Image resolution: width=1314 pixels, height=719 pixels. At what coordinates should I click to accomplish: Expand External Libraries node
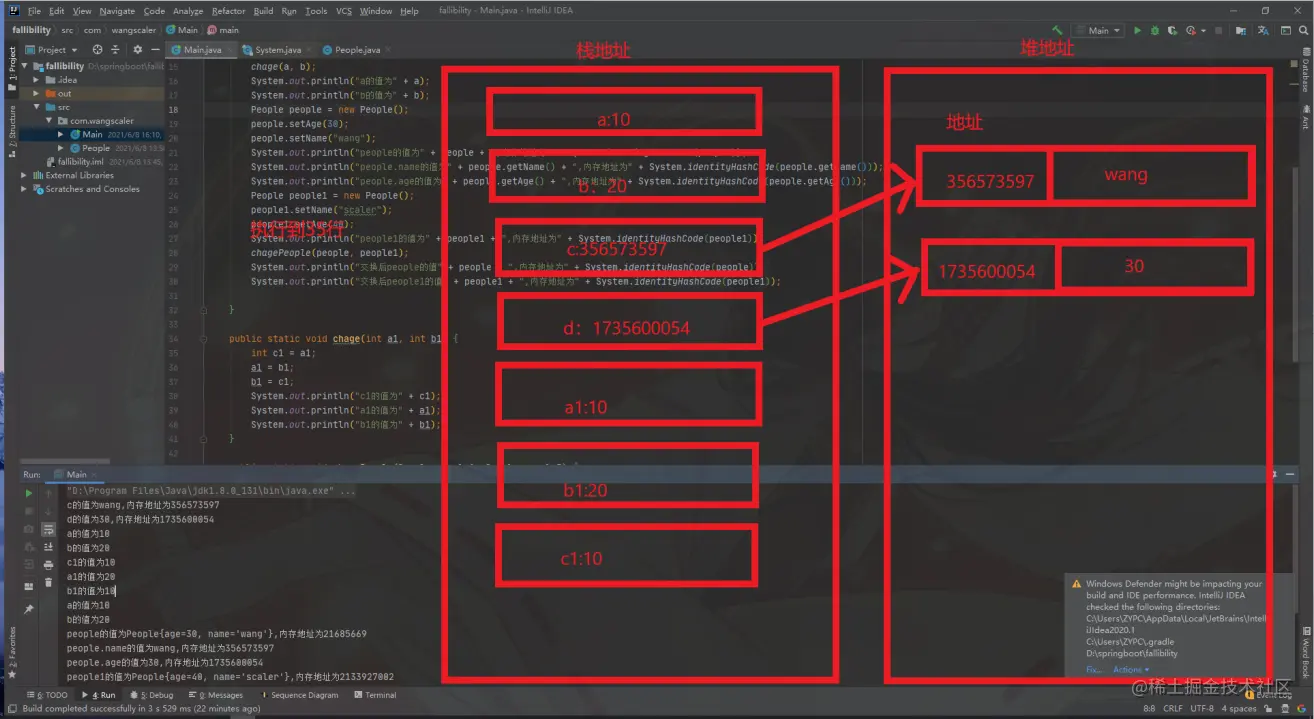(x=24, y=175)
